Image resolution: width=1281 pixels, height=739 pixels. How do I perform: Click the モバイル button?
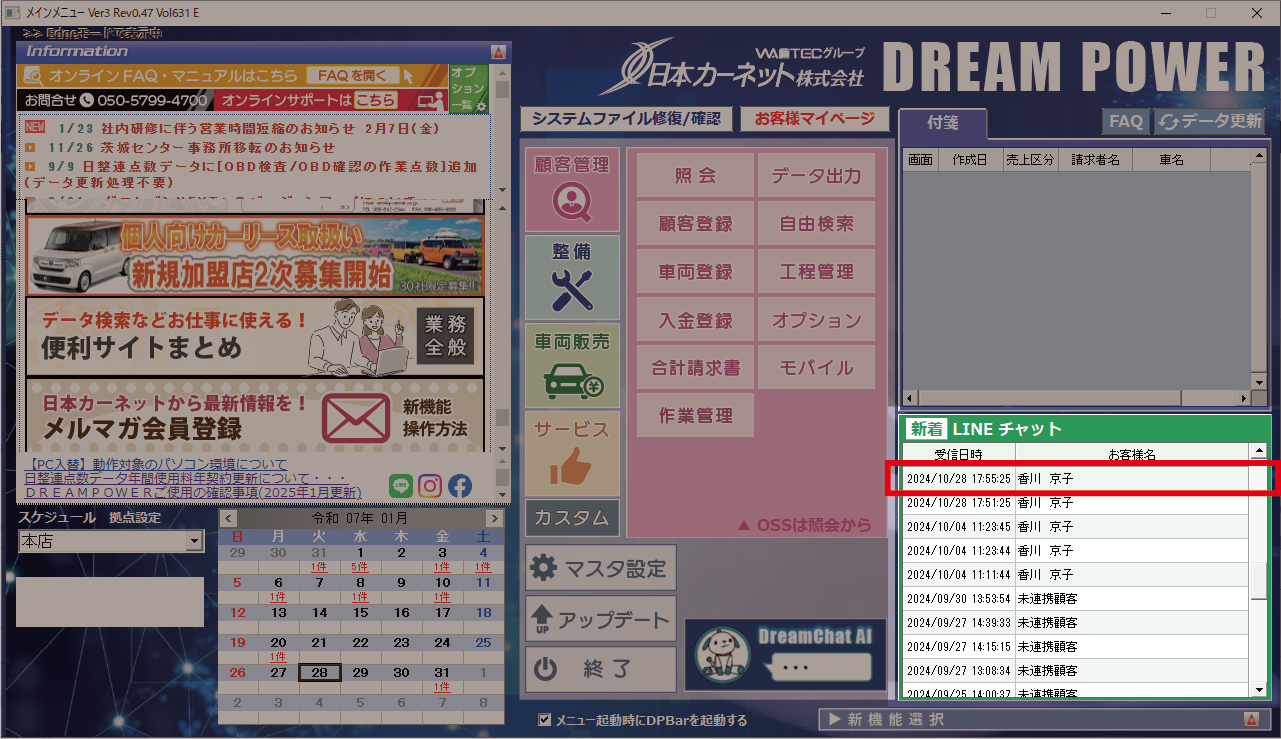[816, 368]
